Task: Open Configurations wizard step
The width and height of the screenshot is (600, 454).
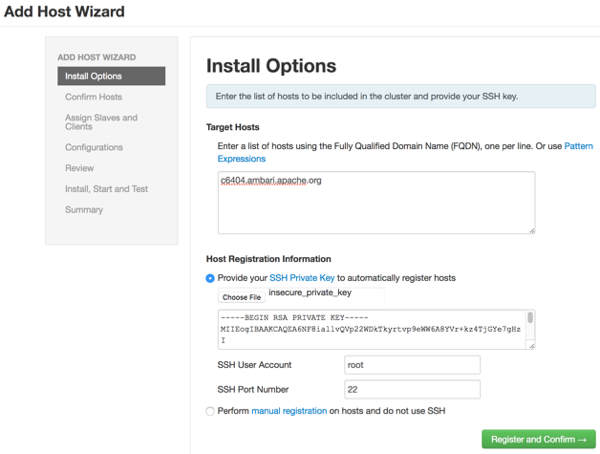Action: pos(94,147)
